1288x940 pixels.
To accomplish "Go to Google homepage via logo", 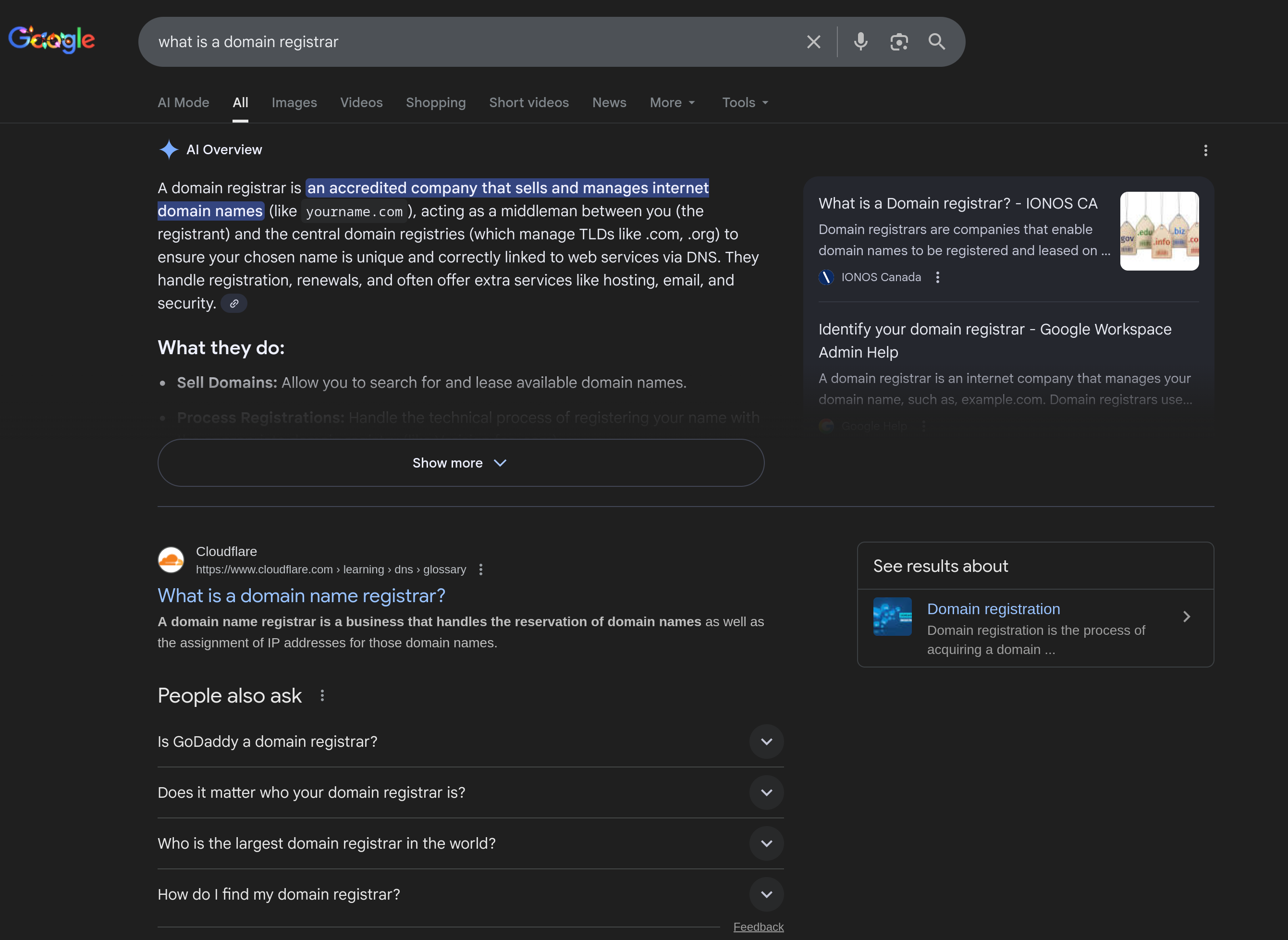I will click(x=52, y=40).
